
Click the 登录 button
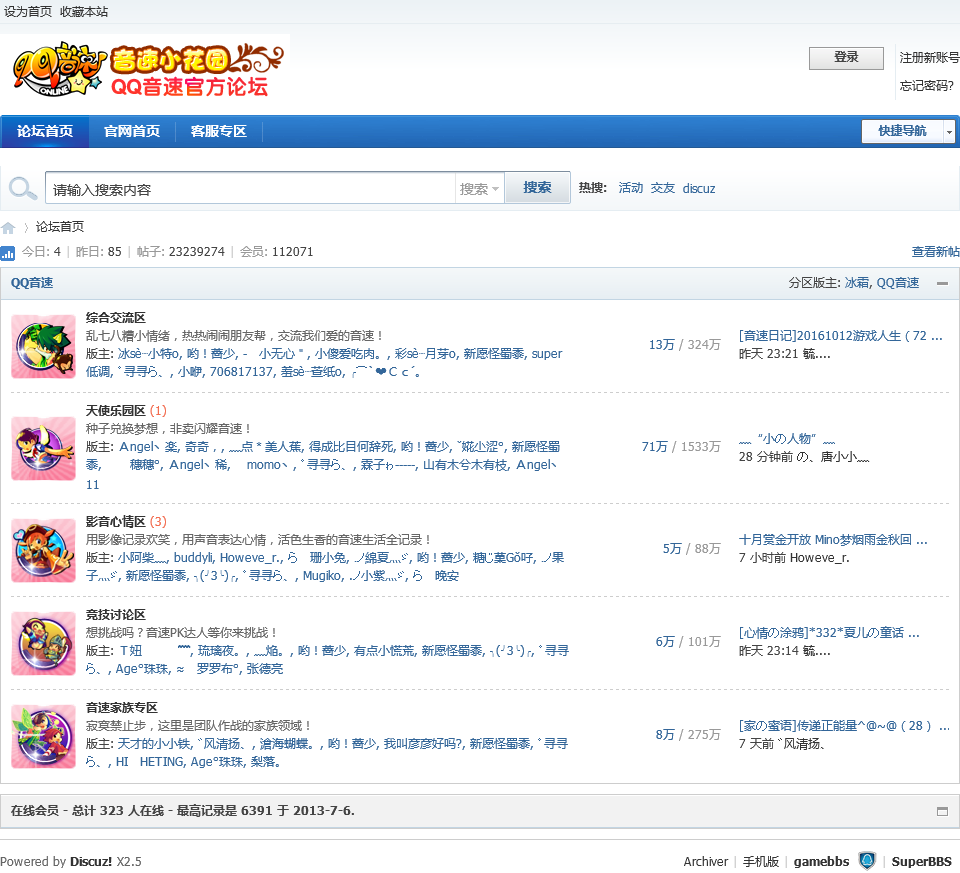tap(846, 58)
